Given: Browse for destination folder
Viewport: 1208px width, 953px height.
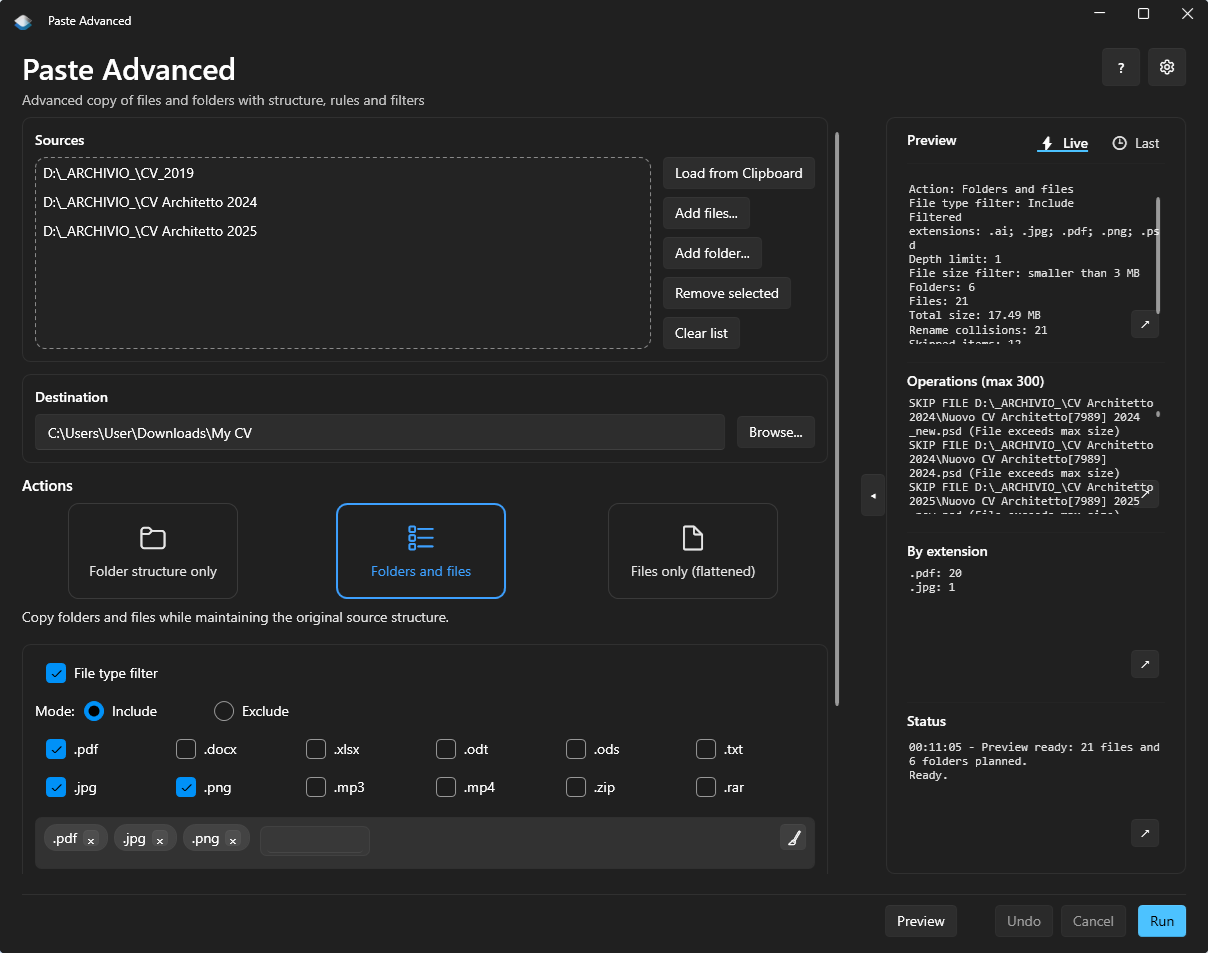Looking at the screenshot, I should [776, 432].
